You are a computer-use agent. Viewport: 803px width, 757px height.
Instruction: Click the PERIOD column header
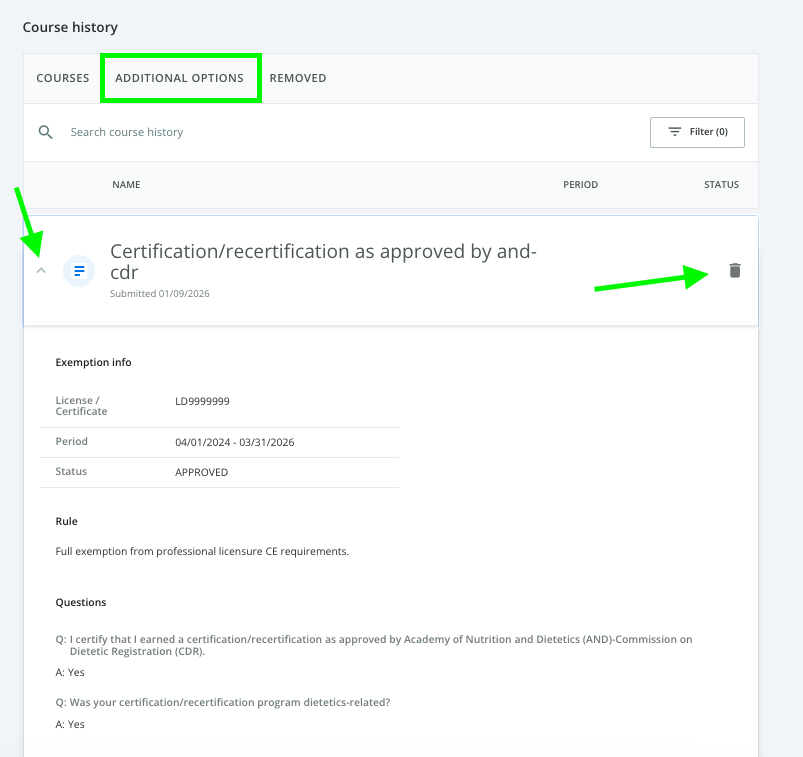pyautogui.click(x=580, y=185)
